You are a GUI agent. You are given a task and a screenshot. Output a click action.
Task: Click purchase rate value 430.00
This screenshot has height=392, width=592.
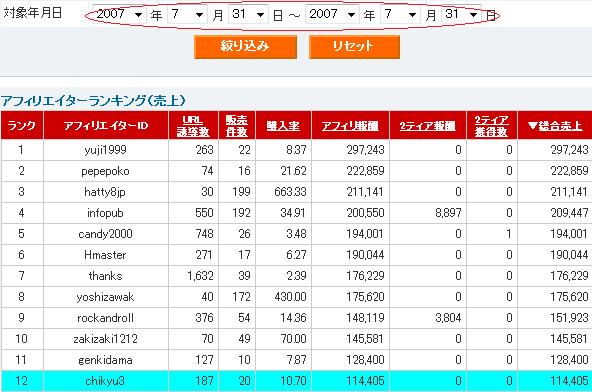coord(290,297)
